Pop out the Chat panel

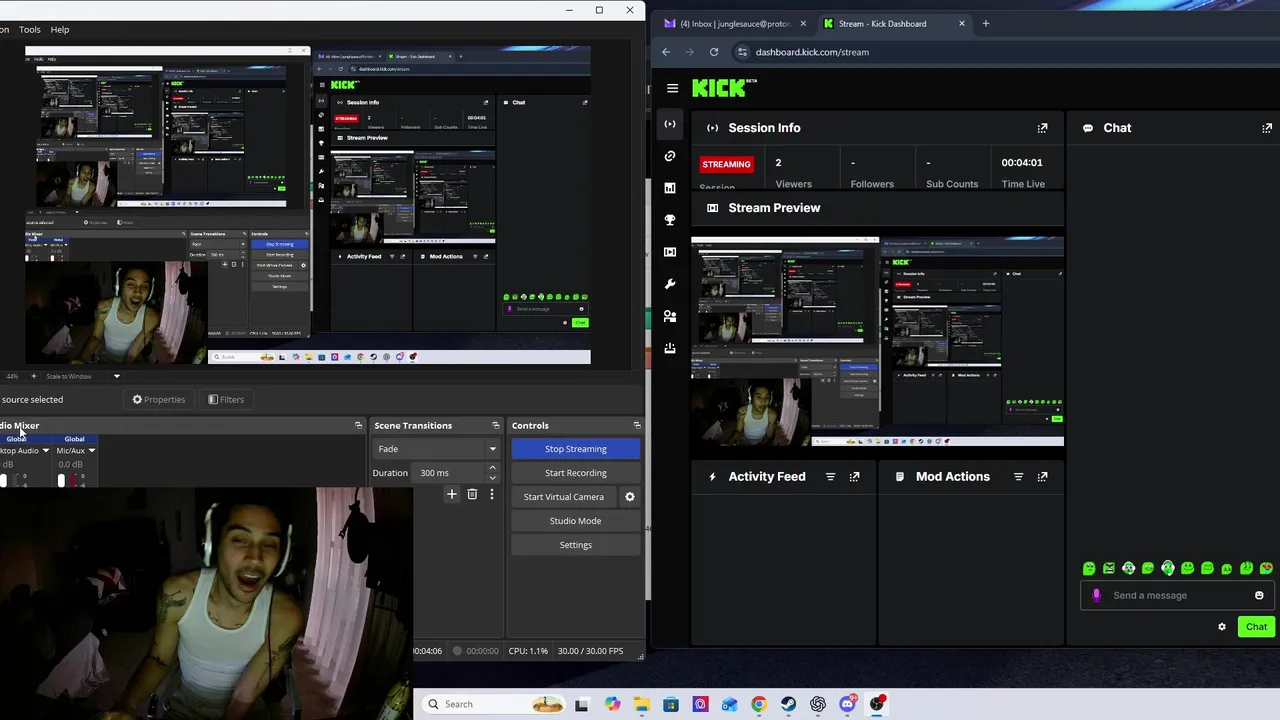tap(1267, 128)
